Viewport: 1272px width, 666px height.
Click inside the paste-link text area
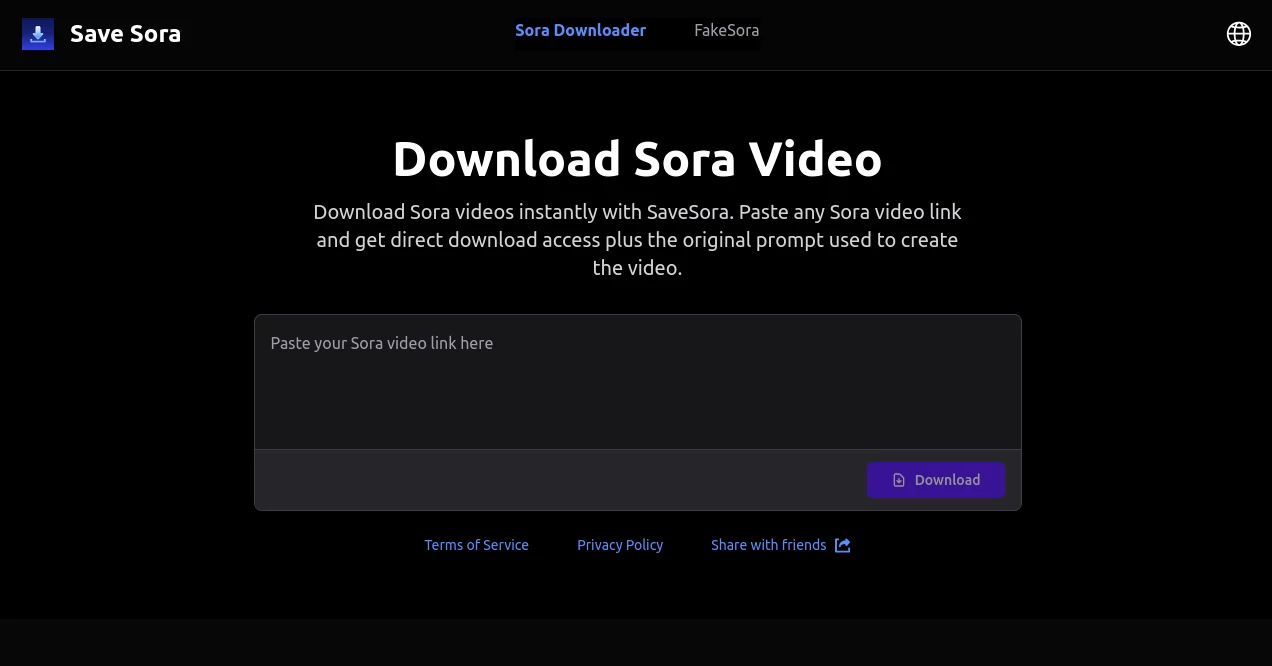[638, 380]
